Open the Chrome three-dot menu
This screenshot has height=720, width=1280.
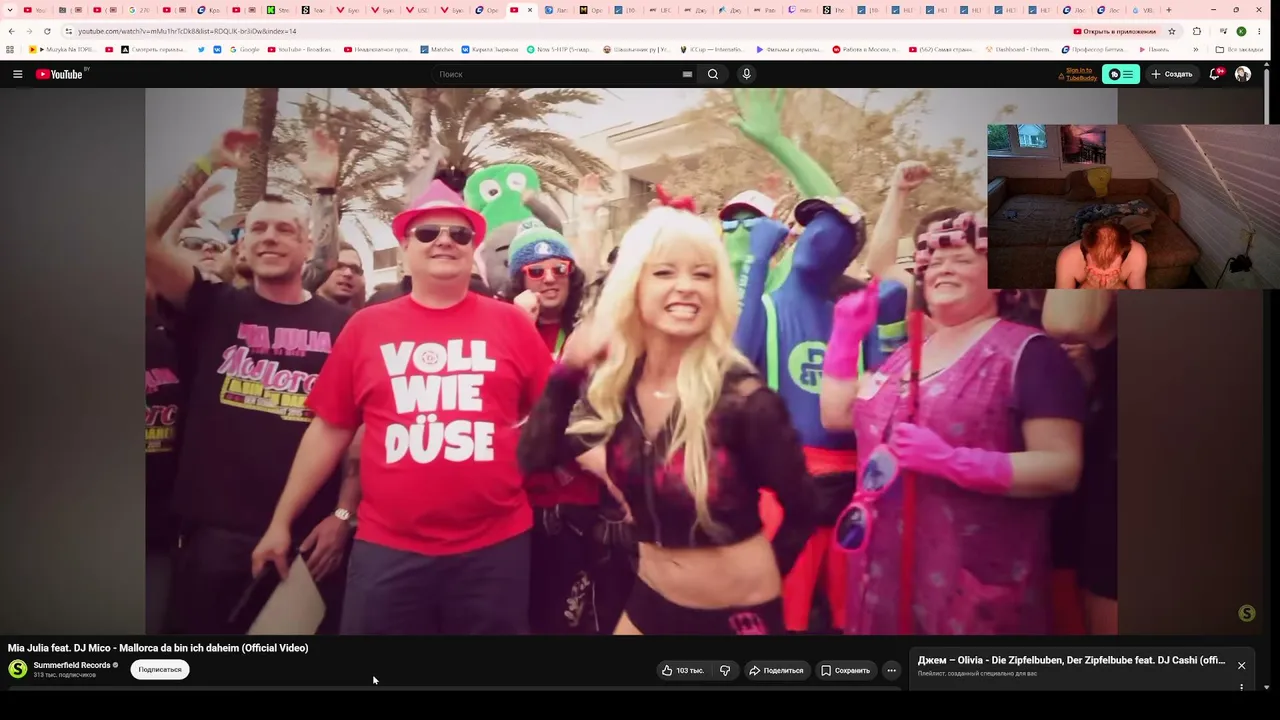tap(1258, 31)
